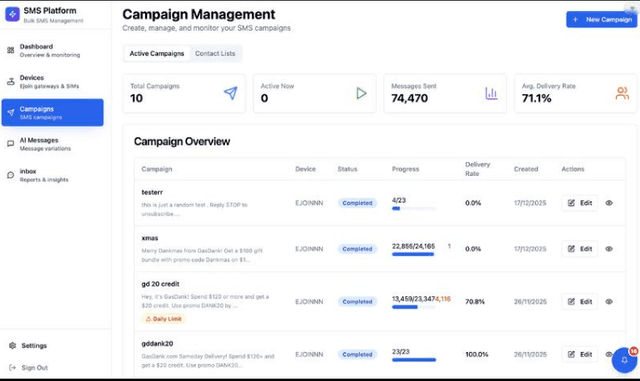This screenshot has width=640, height=381.
Task: Open Dashboard in the sidebar
Action: pyautogui.click(x=52, y=50)
